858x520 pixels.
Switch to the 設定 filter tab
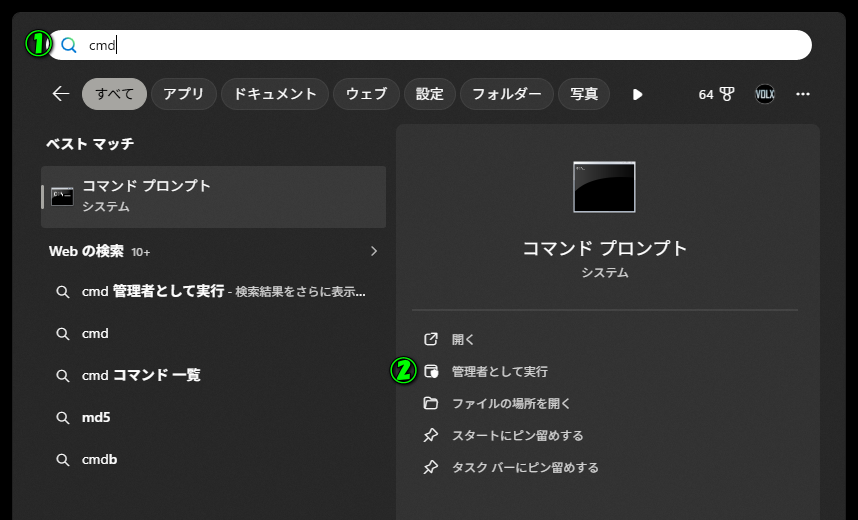point(430,94)
